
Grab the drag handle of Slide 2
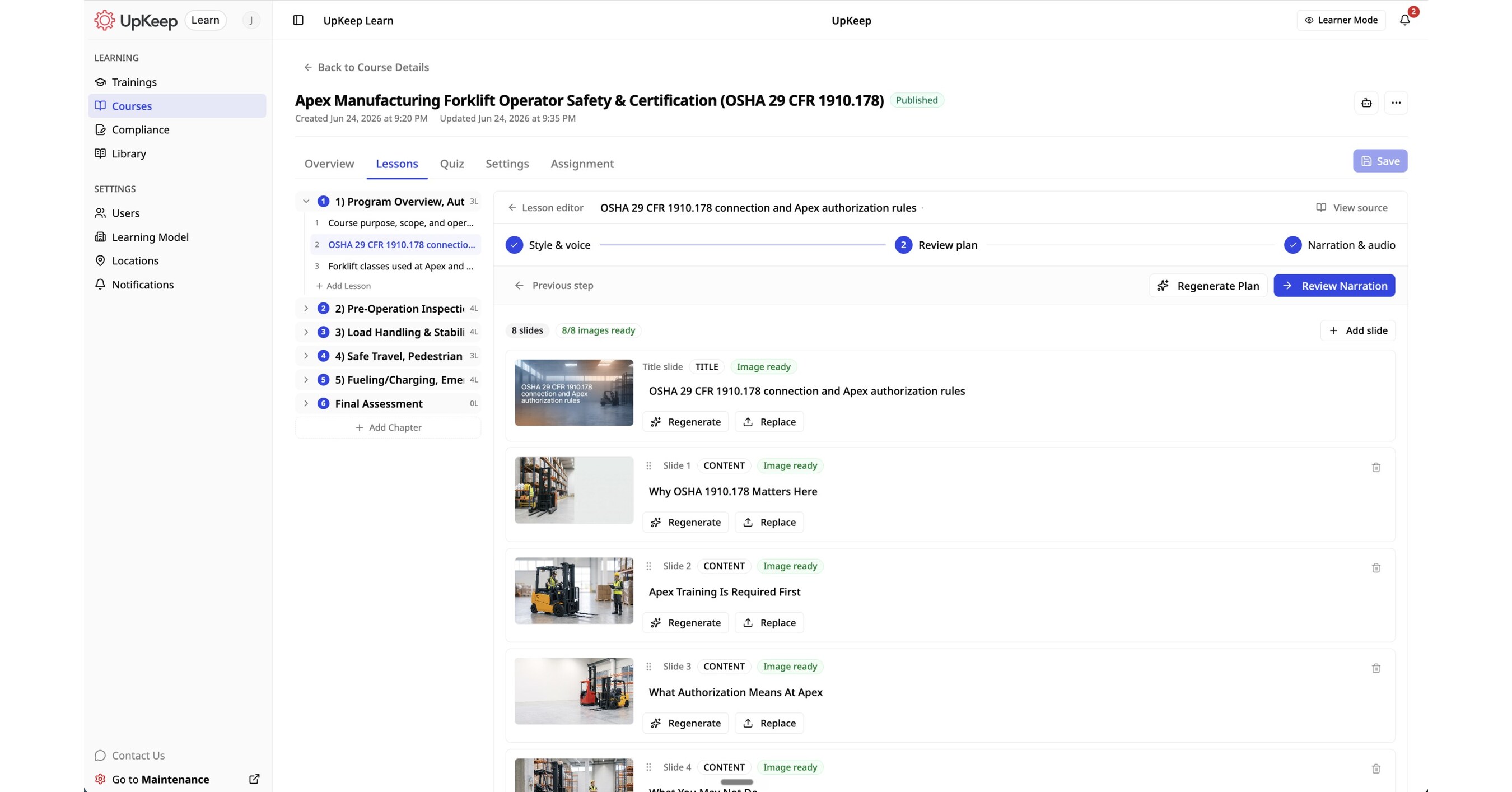pyautogui.click(x=648, y=566)
